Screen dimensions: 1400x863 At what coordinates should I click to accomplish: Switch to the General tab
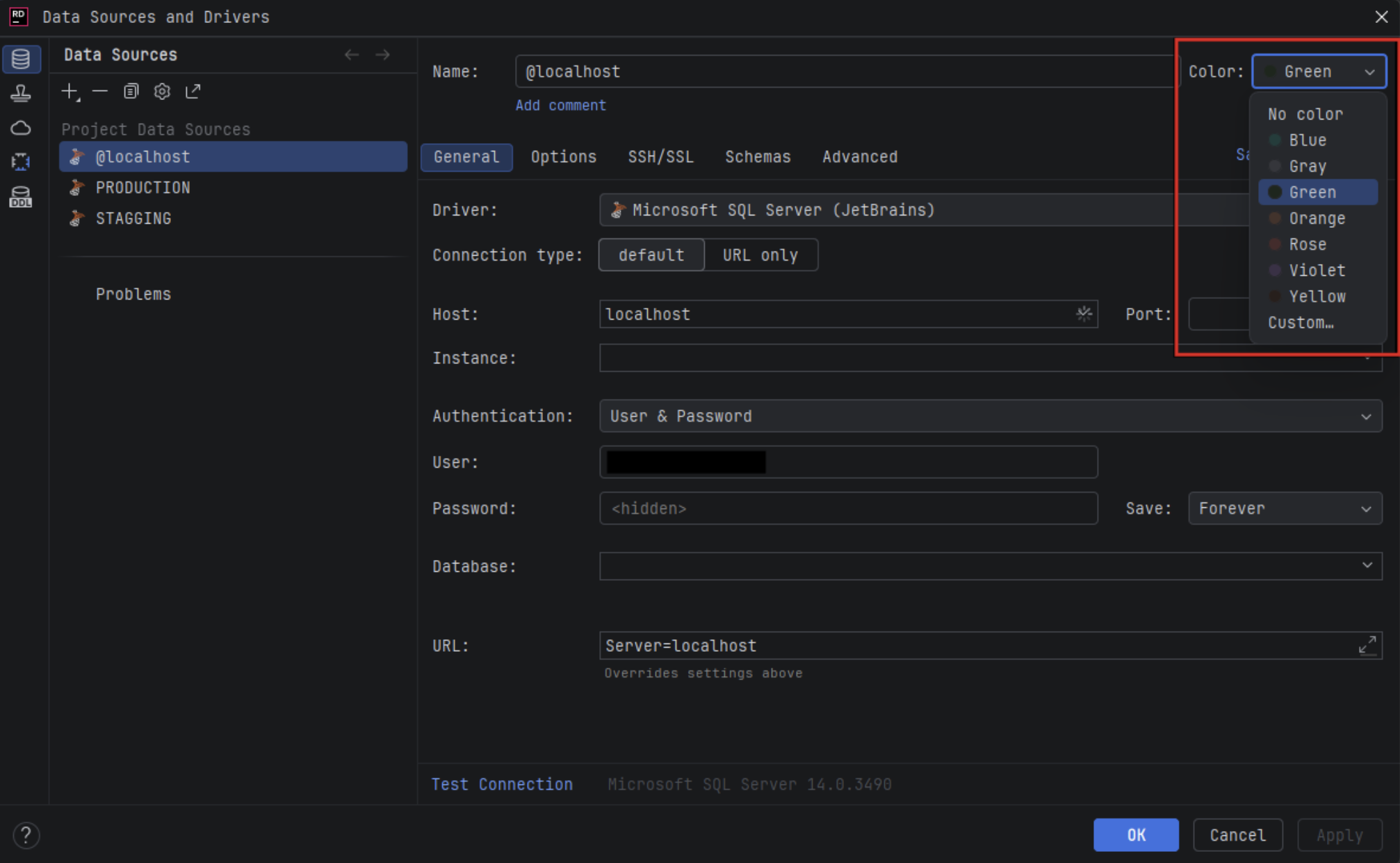tap(466, 157)
